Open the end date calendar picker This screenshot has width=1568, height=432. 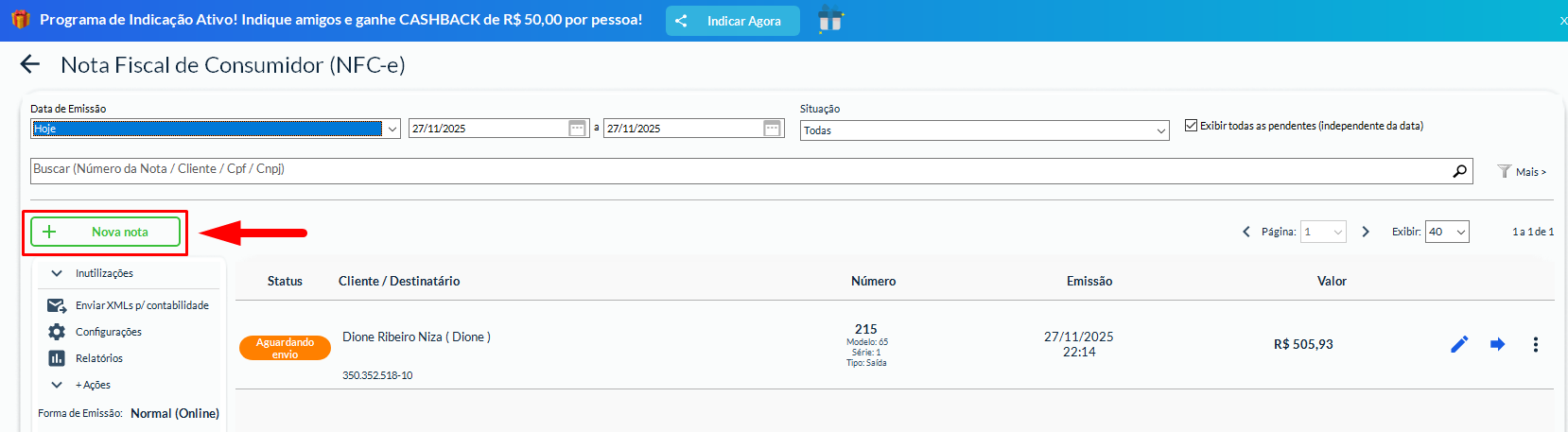[x=772, y=129]
